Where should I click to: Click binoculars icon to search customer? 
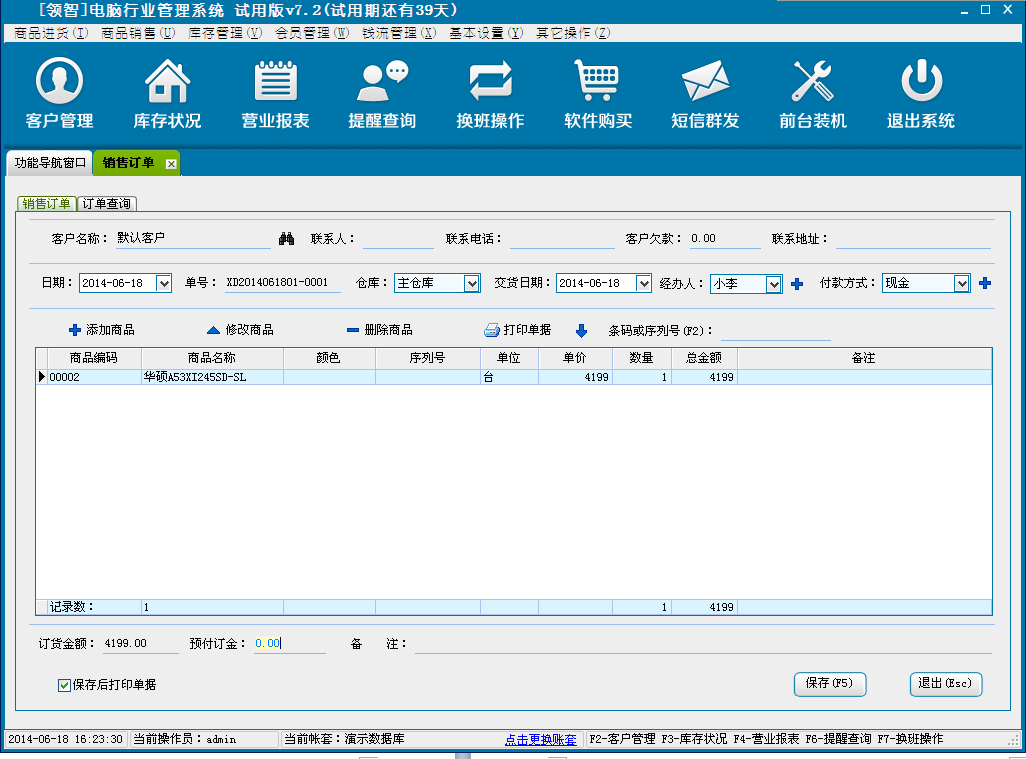point(286,239)
